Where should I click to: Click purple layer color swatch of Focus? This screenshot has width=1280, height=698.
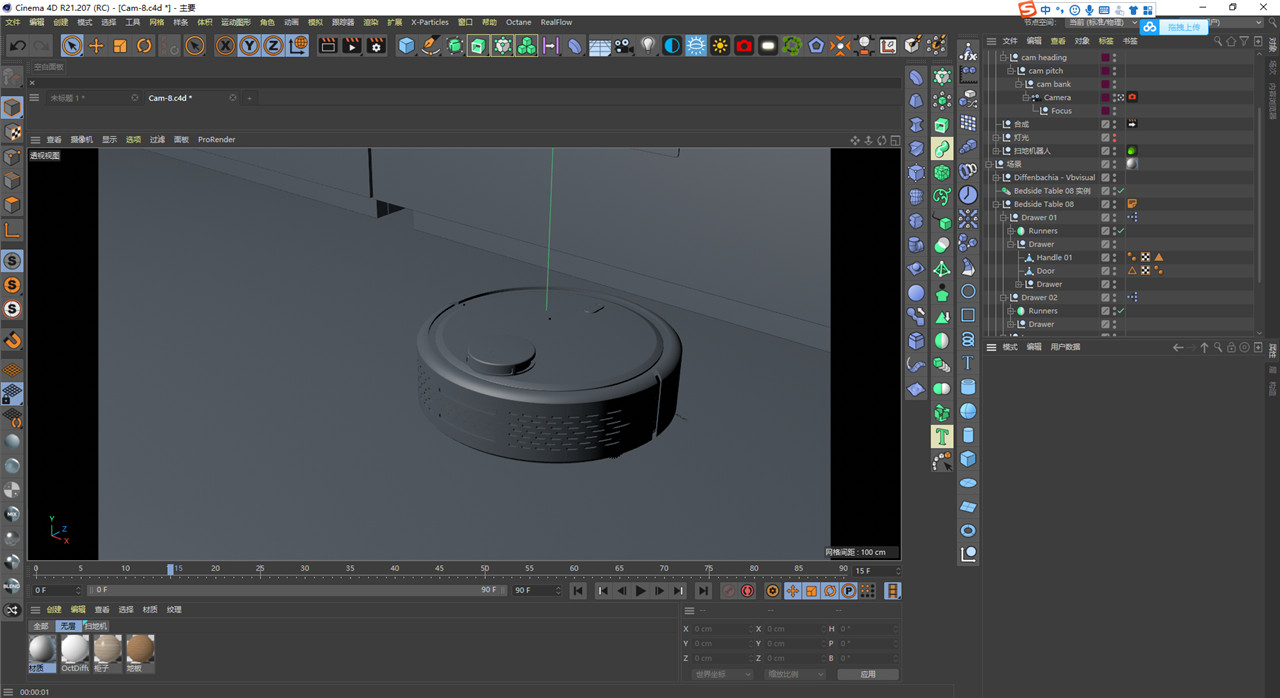point(1106,111)
